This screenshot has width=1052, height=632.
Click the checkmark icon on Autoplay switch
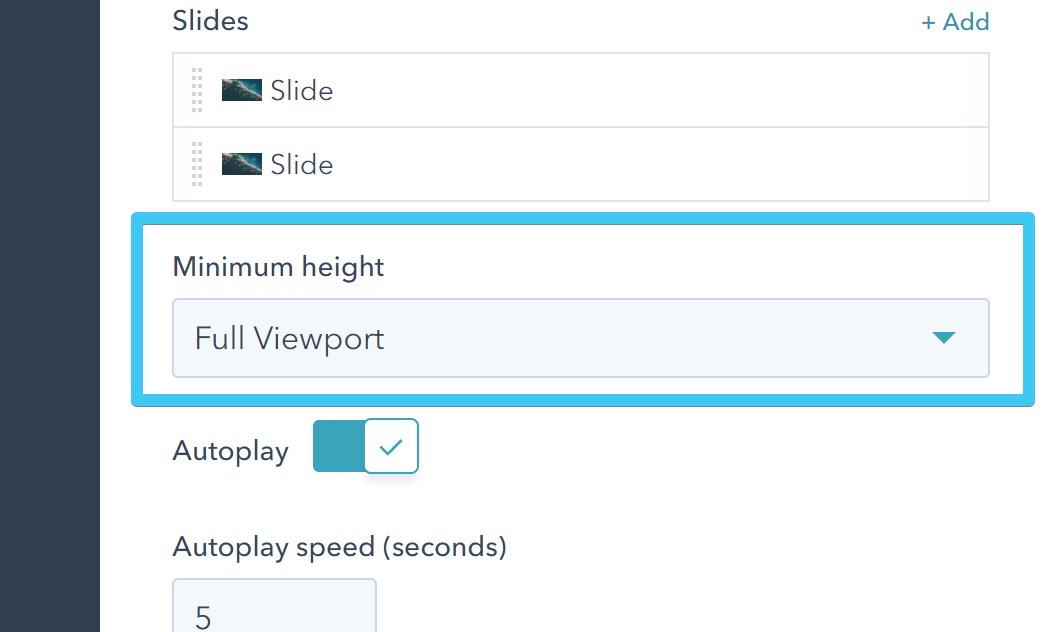click(x=391, y=446)
